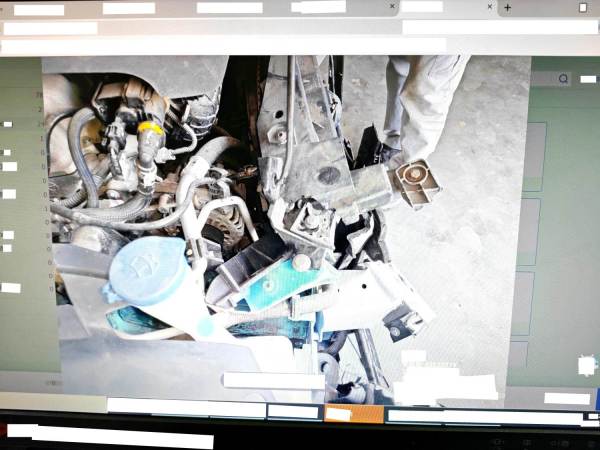
Task: Click the white label below the photo center
Action: click(x=273, y=381)
